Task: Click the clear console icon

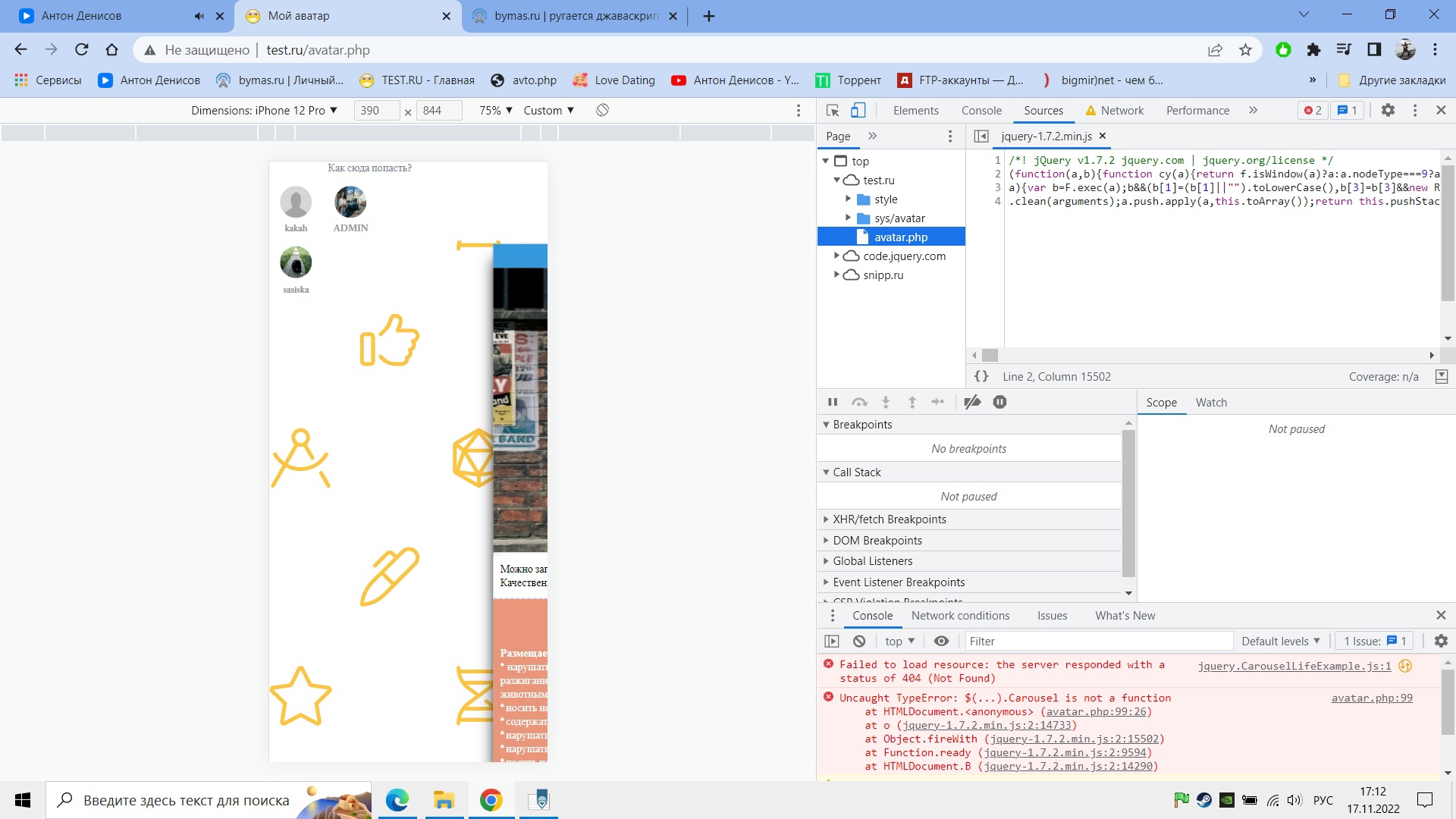Action: 859,642
